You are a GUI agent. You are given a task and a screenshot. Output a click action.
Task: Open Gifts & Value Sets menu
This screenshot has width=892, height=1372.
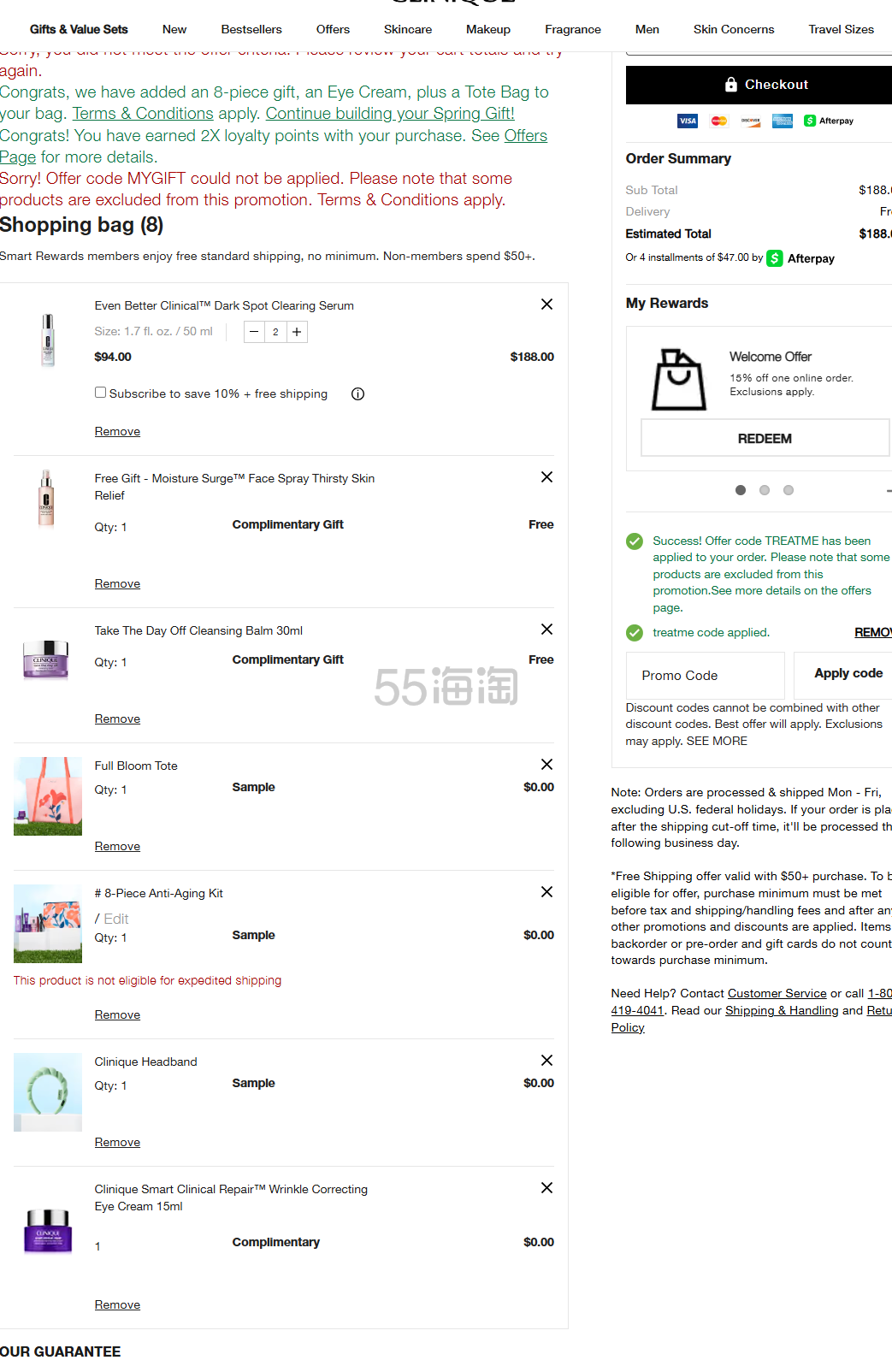tap(79, 29)
